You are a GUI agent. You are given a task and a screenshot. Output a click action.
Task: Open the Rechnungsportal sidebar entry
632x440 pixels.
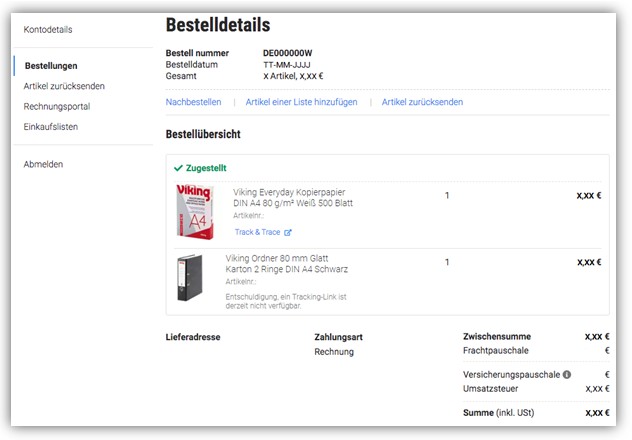(x=57, y=106)
